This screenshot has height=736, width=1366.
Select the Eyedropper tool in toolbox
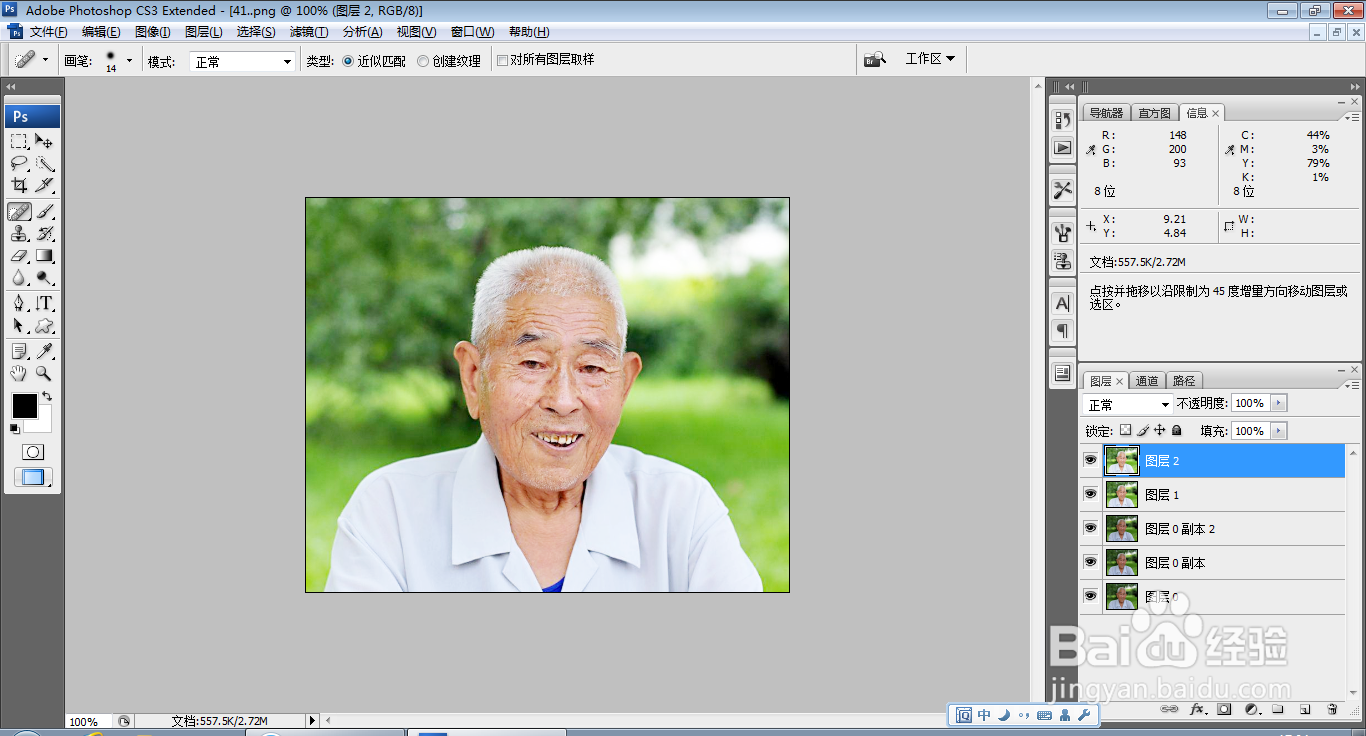(x=44, y=351)
